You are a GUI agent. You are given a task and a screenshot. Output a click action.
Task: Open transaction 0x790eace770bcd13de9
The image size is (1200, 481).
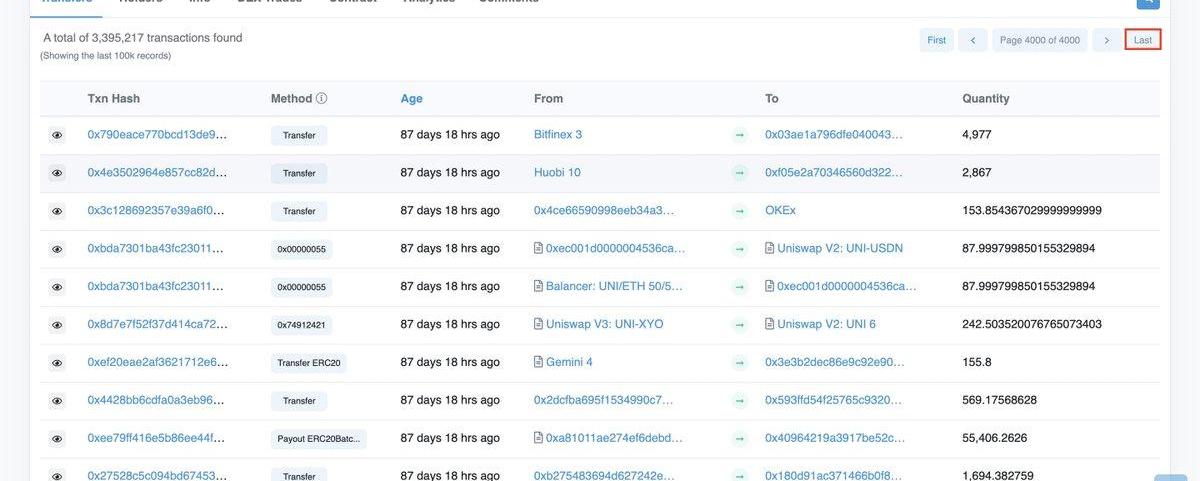pos(158,134)
